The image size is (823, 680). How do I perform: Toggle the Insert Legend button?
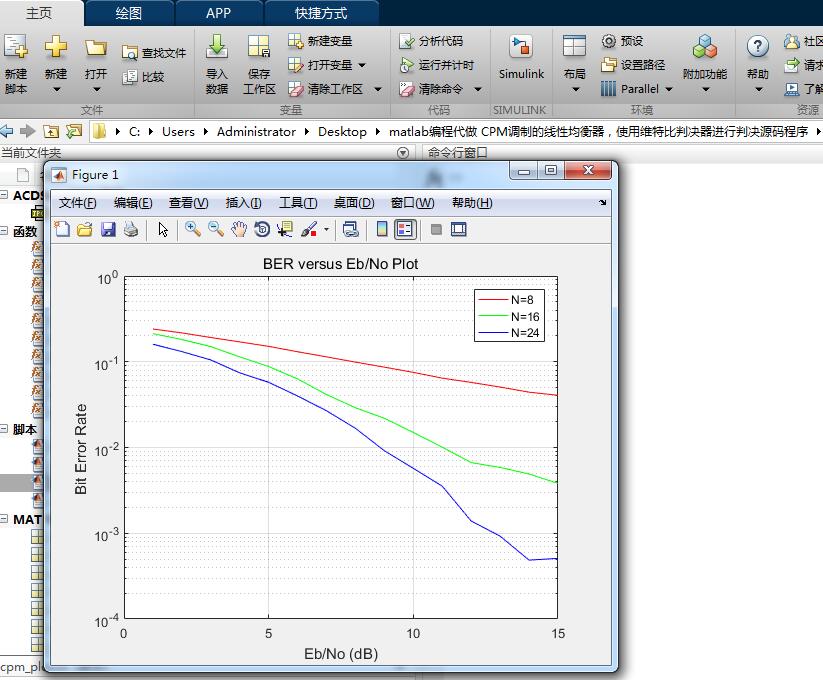(x=405, y=229)
